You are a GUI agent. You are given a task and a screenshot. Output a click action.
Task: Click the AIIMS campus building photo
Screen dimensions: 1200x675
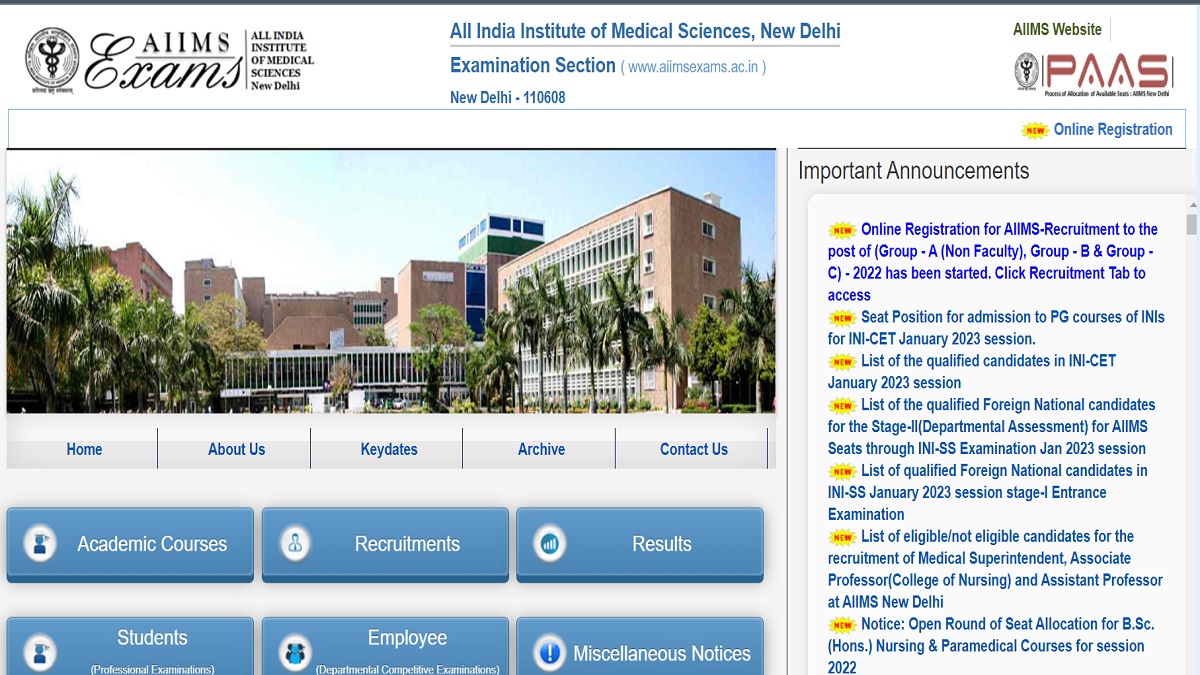pyautogui.click(x=391, y=282)
